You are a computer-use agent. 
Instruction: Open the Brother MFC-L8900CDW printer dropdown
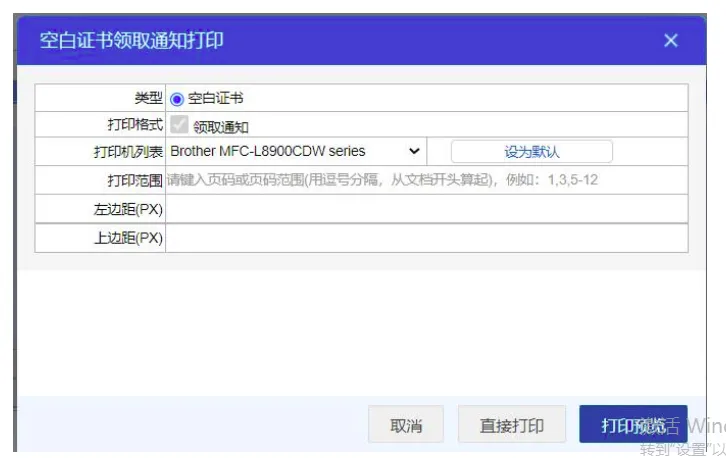(295, 151)
